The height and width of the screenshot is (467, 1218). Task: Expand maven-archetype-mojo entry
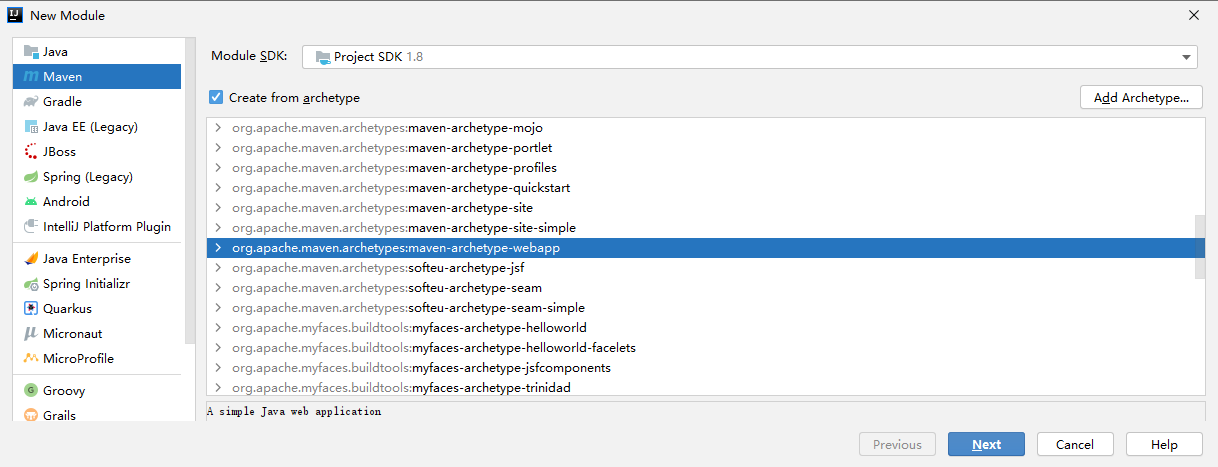pyautogui.click(x=218, y=128)
